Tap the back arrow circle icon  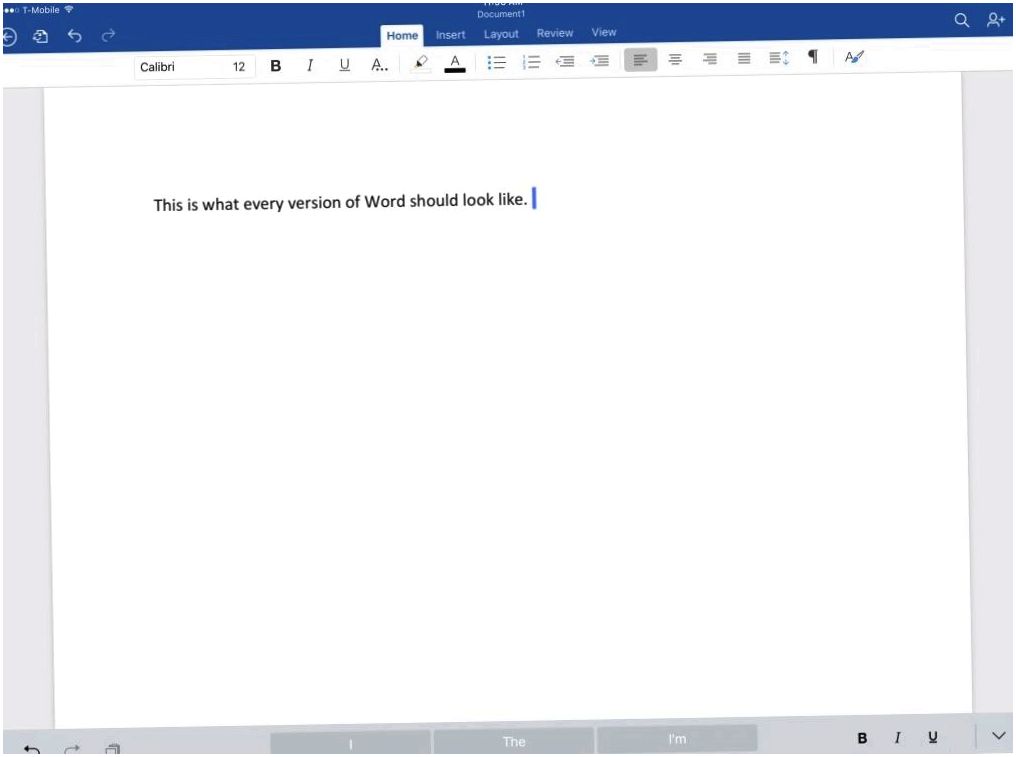(9, 38)
